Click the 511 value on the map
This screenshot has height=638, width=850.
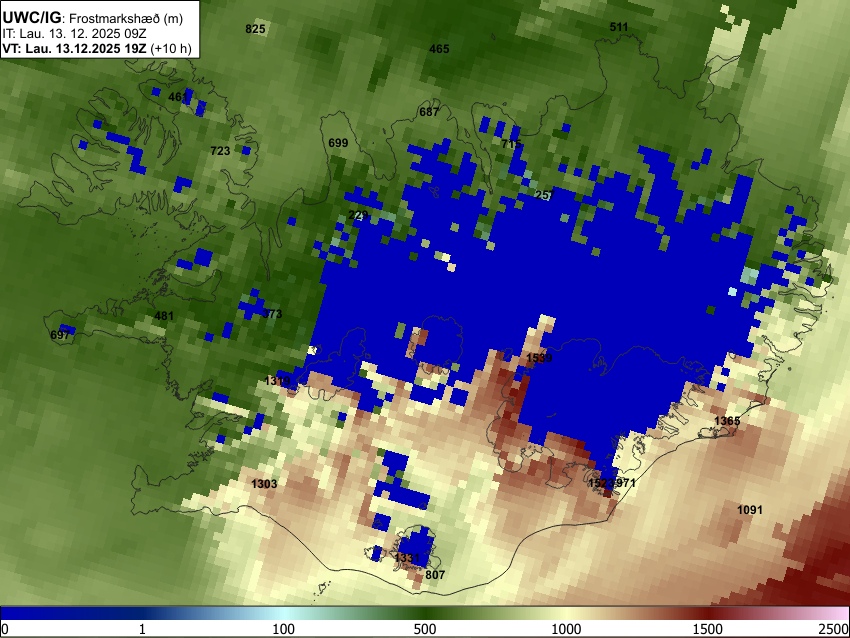pos(619,27)
